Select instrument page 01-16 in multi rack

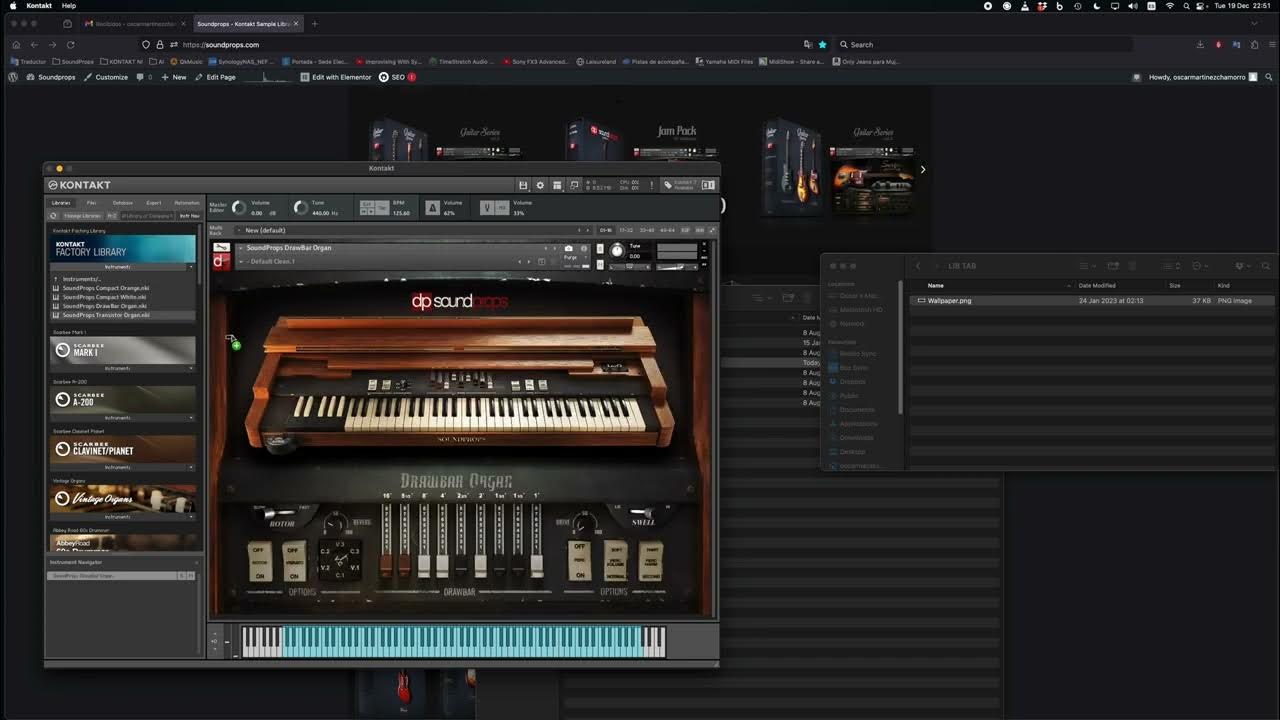(x=606, y=230)
